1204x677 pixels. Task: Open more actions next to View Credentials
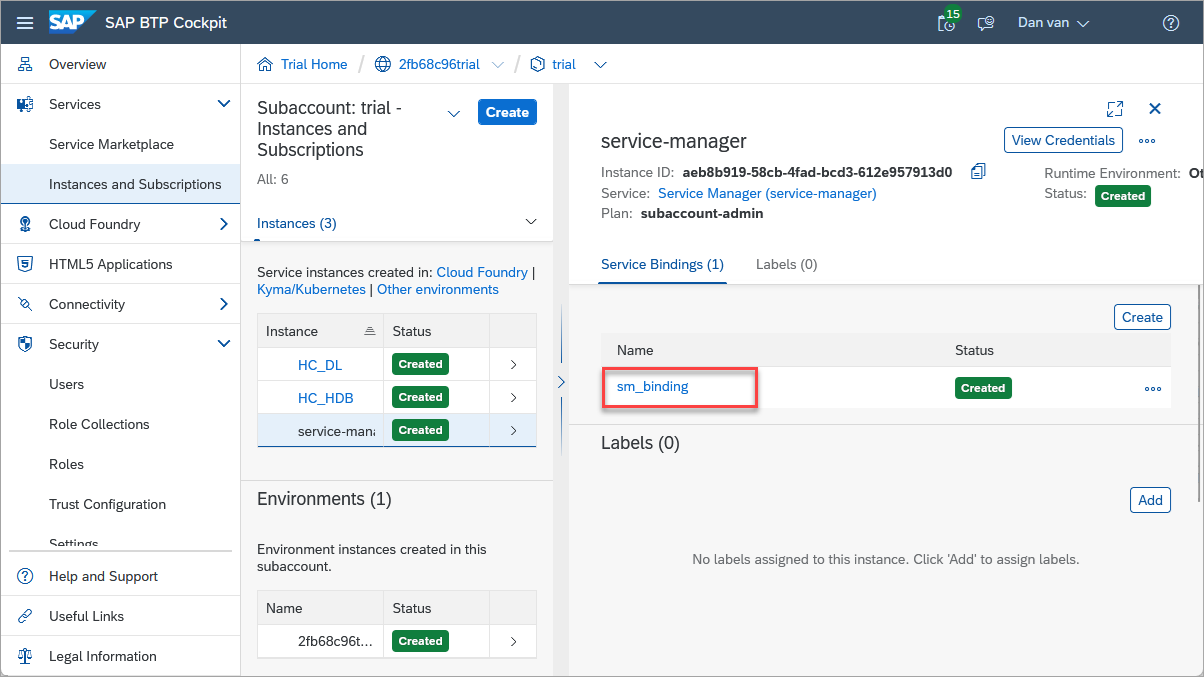point(1147,141)
